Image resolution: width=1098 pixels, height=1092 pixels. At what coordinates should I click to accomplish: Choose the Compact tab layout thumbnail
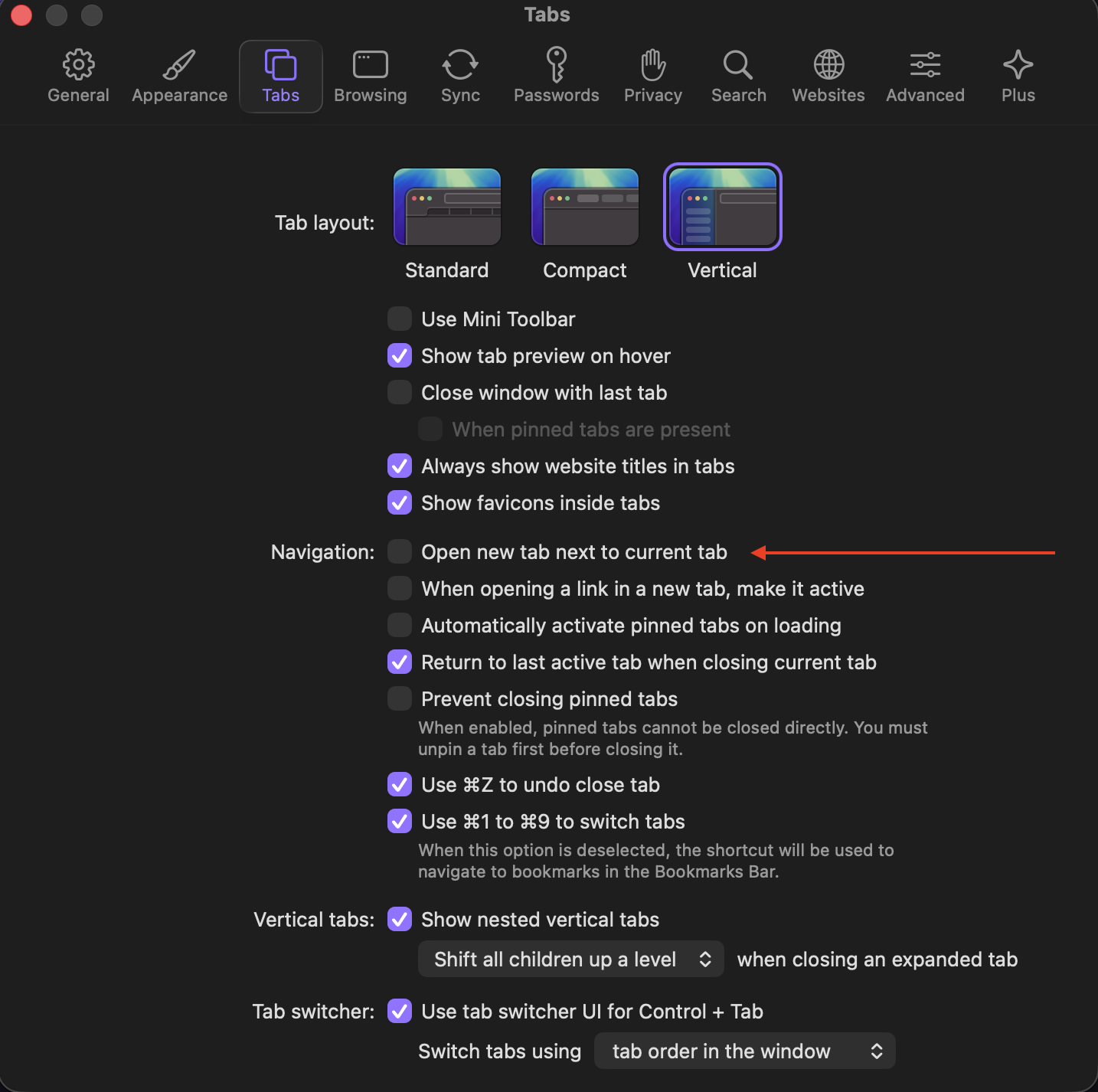585,208
